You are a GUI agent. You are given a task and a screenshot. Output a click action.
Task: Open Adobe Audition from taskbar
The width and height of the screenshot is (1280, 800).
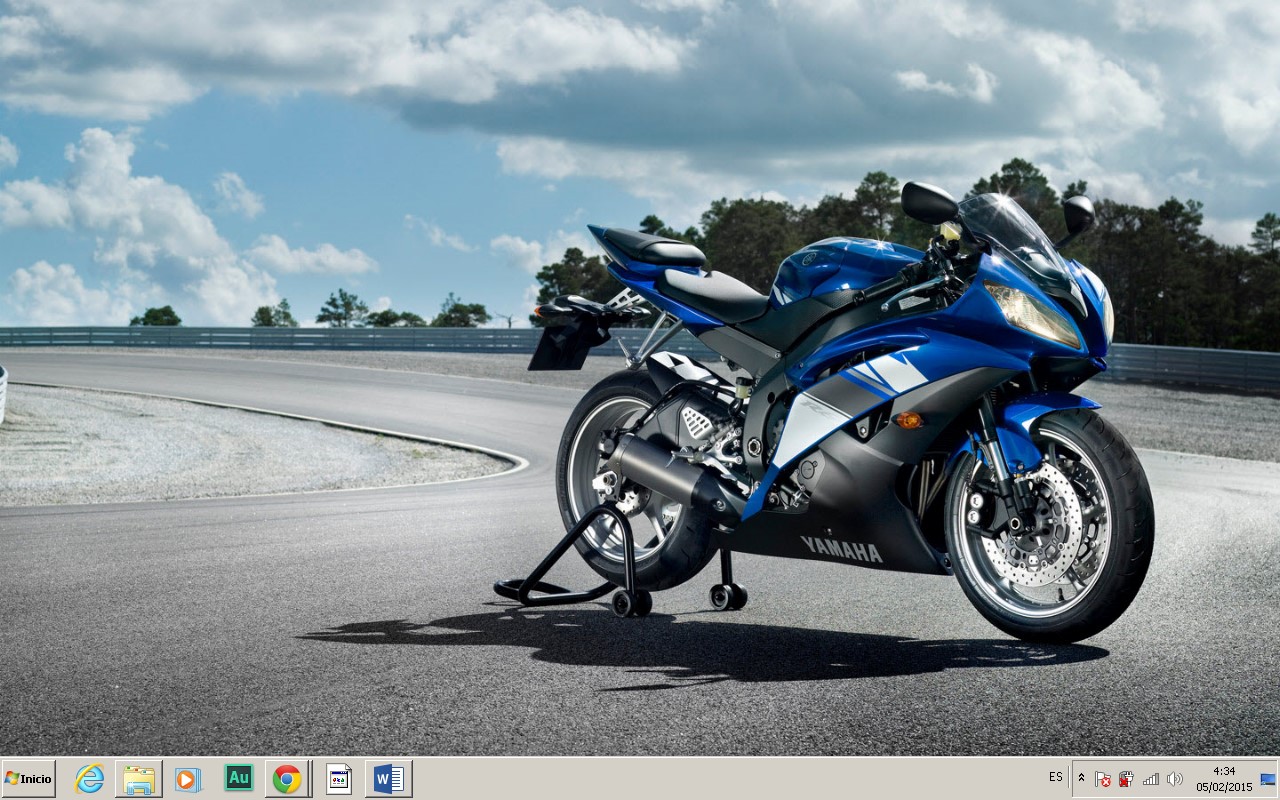click(x=238, y=778)
